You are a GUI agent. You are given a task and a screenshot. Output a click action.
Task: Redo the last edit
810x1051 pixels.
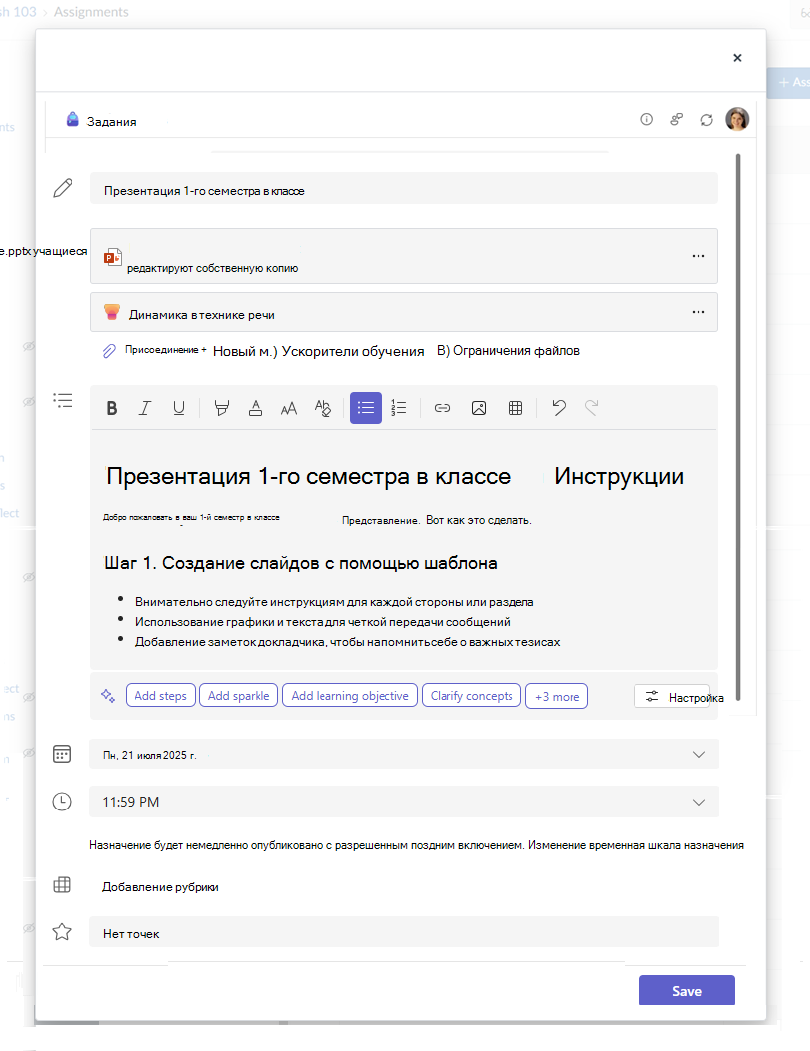[x=591, y=408]
